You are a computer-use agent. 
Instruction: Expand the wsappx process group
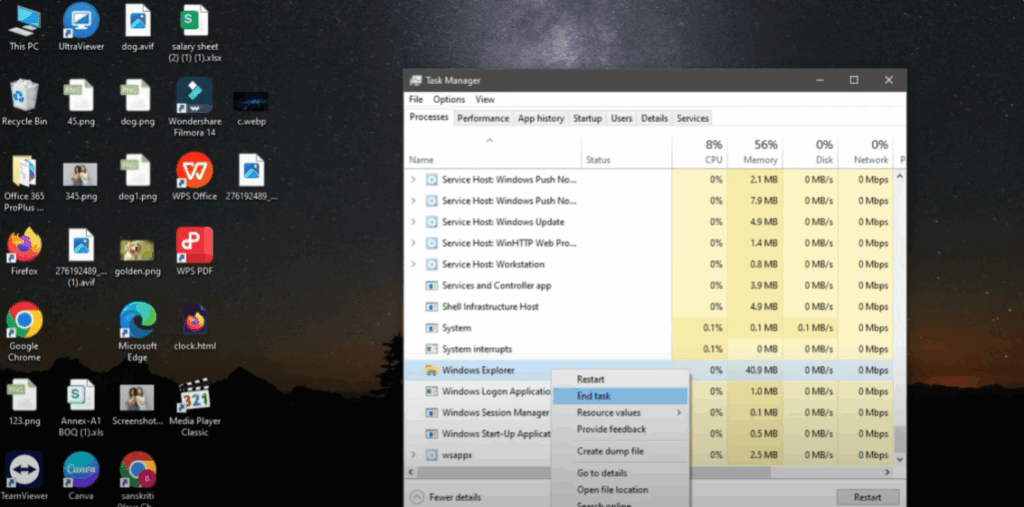click(414, 455)
